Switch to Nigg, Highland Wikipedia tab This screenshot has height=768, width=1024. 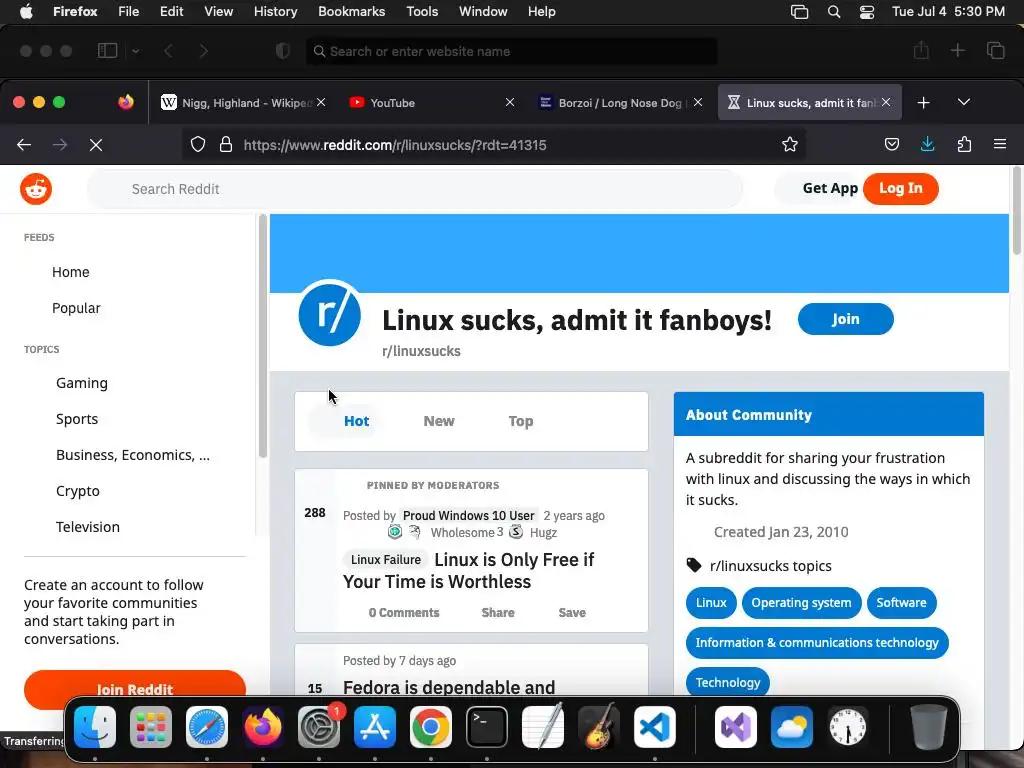coord(243,103)
